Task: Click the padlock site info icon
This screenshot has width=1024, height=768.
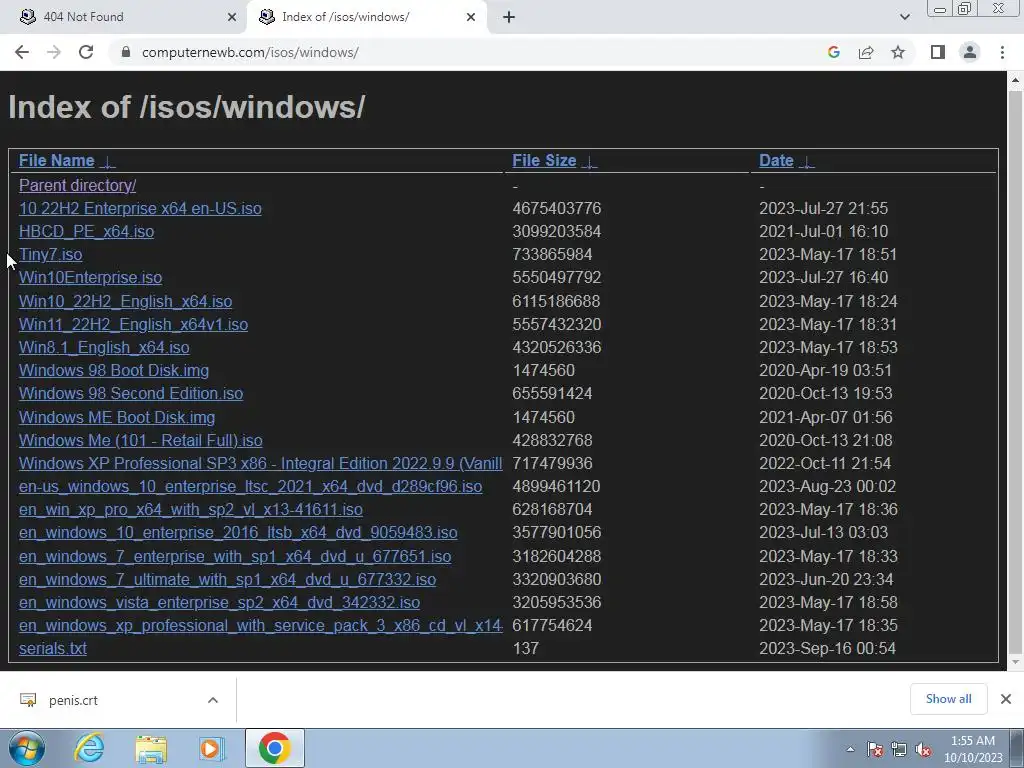Action: (x=126, y=52)
